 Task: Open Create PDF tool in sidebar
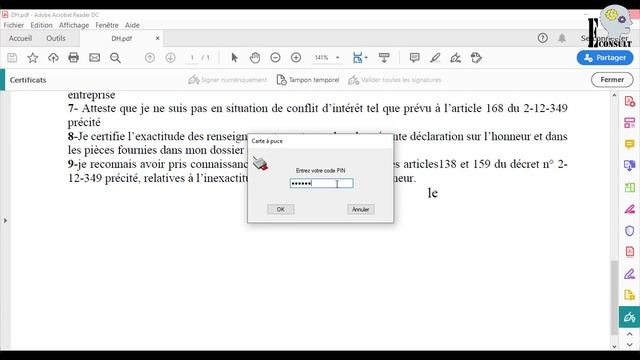coord(629,101)
